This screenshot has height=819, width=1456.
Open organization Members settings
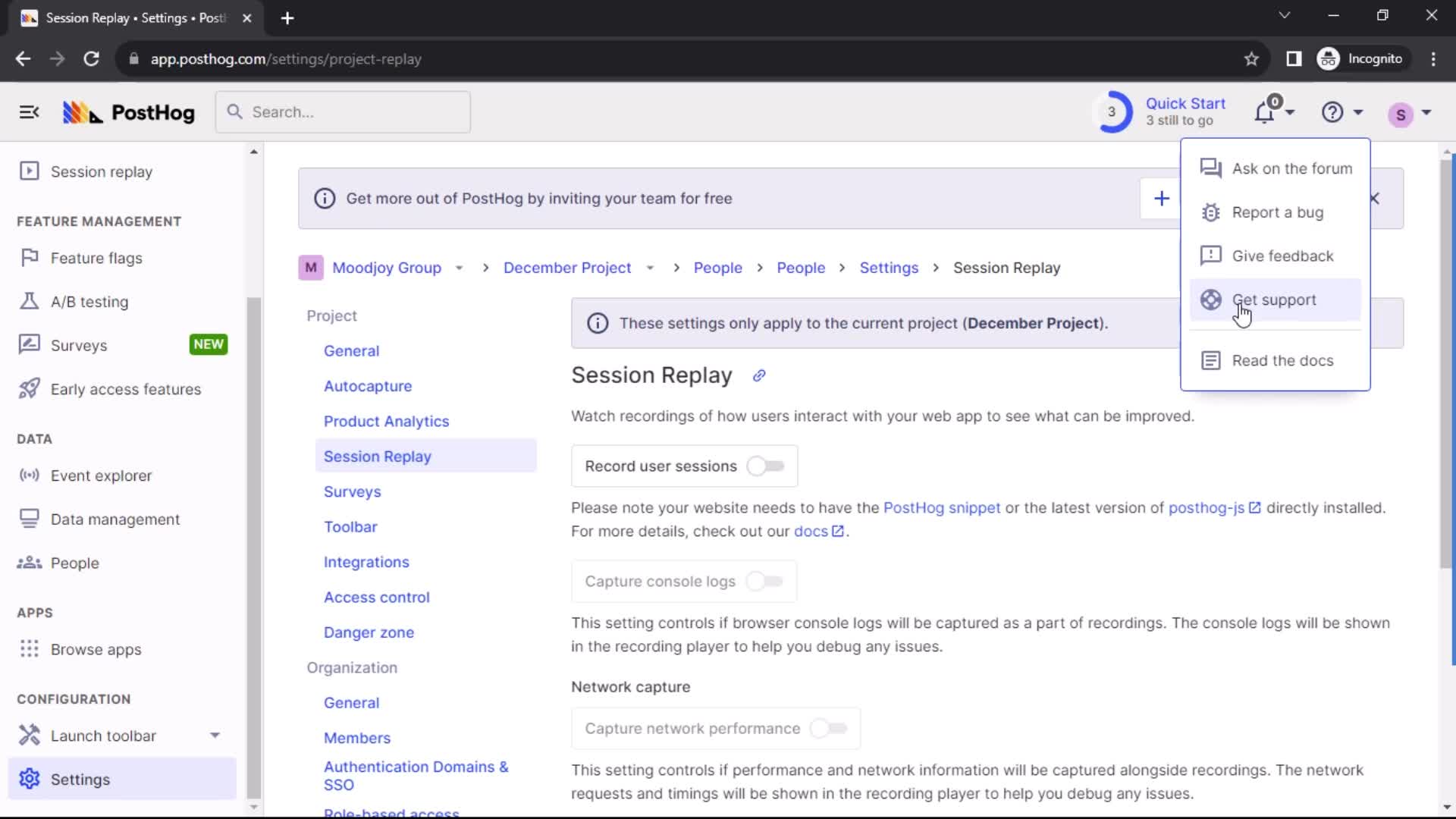pos(357,738)
